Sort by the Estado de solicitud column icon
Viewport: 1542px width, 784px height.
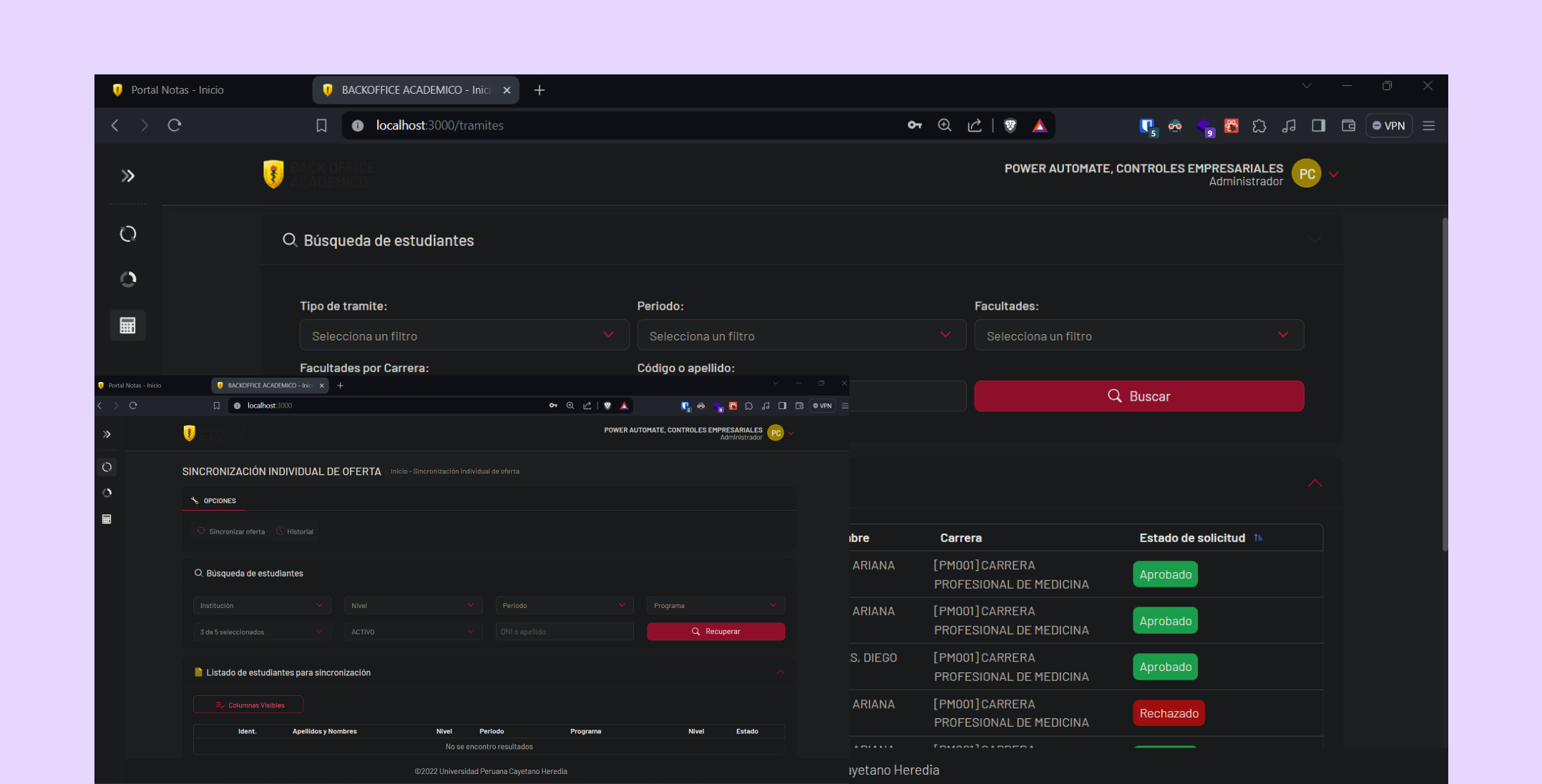pos(1258,538)
